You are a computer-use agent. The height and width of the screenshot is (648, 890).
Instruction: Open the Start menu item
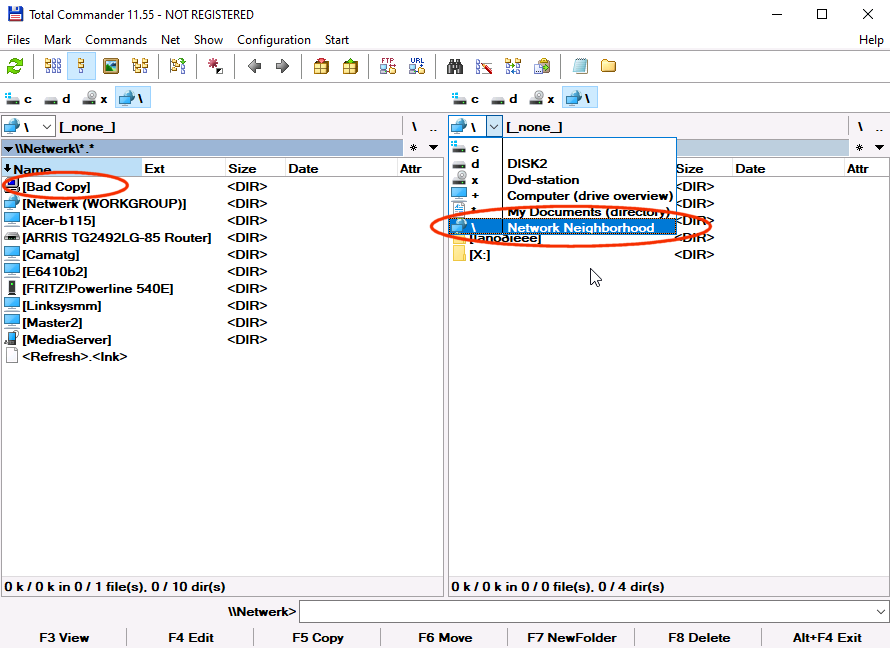coord(337,40)
